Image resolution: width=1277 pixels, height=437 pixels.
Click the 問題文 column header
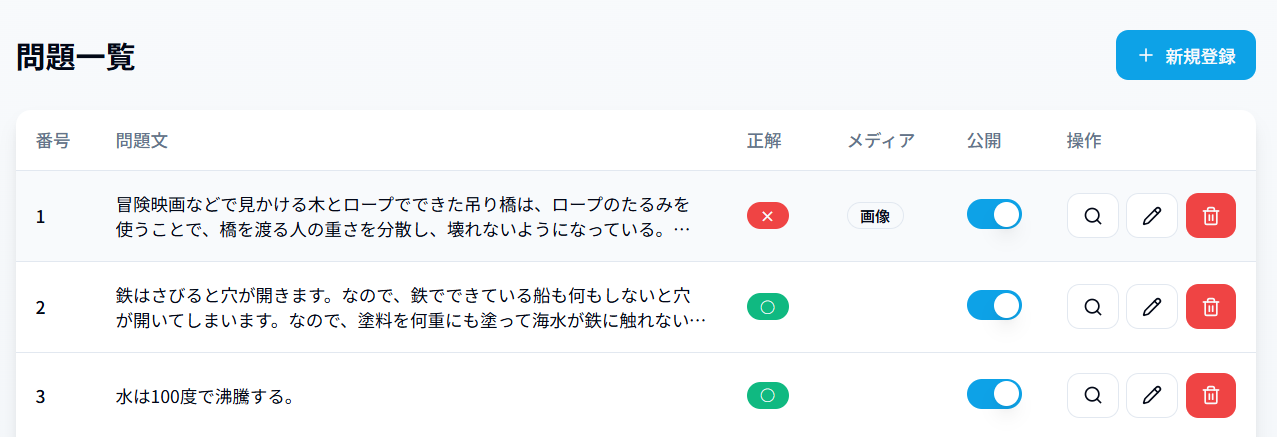[x=142, y=141]
